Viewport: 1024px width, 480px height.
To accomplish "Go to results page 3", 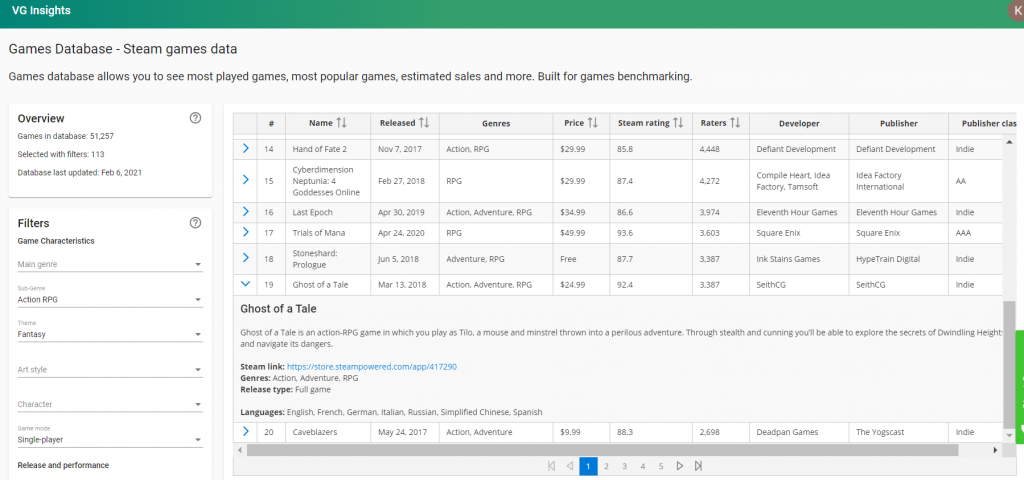I will tap(625, 466).
